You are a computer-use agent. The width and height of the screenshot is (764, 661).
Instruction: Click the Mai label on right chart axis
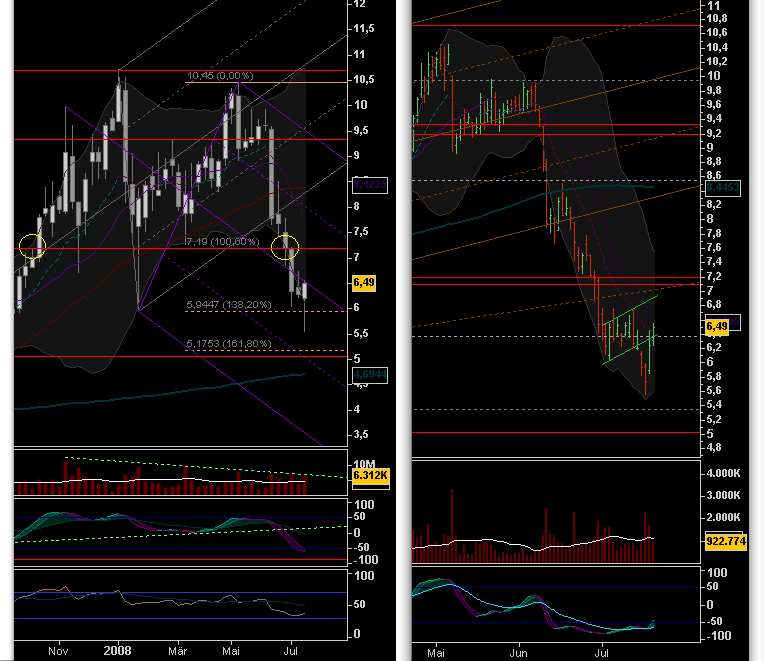pyautogui.click(x=436, y=653)
